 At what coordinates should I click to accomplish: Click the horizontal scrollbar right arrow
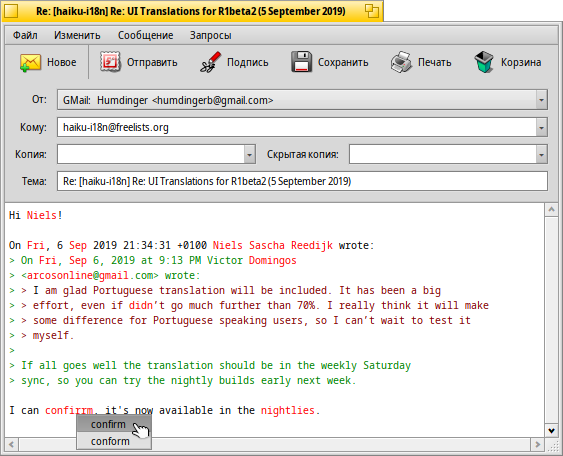coord(538,445)
